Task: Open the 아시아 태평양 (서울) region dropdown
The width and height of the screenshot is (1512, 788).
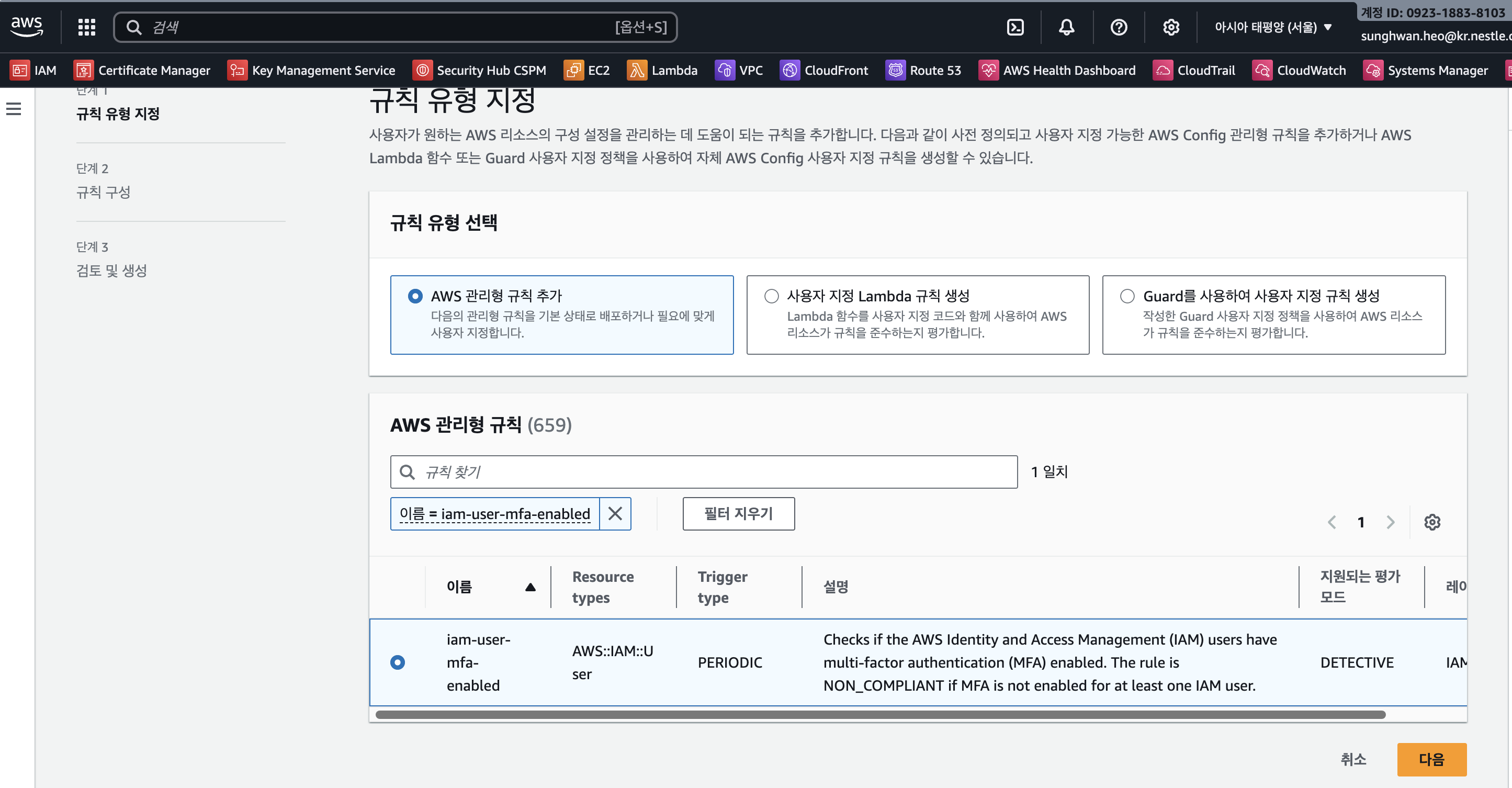Action: 1273,27
